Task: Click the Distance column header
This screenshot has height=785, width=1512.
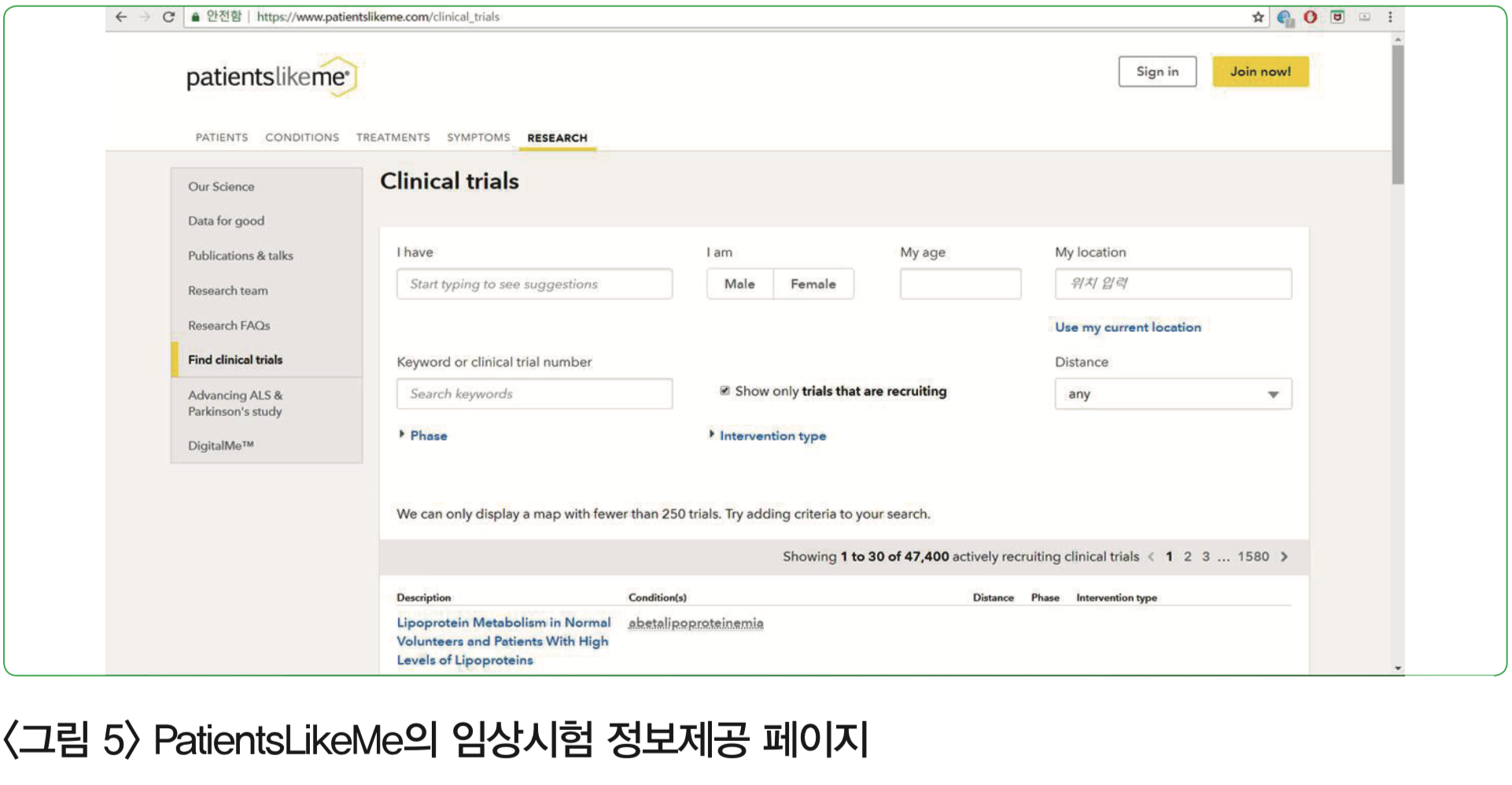Action: [x=994, y=598]
